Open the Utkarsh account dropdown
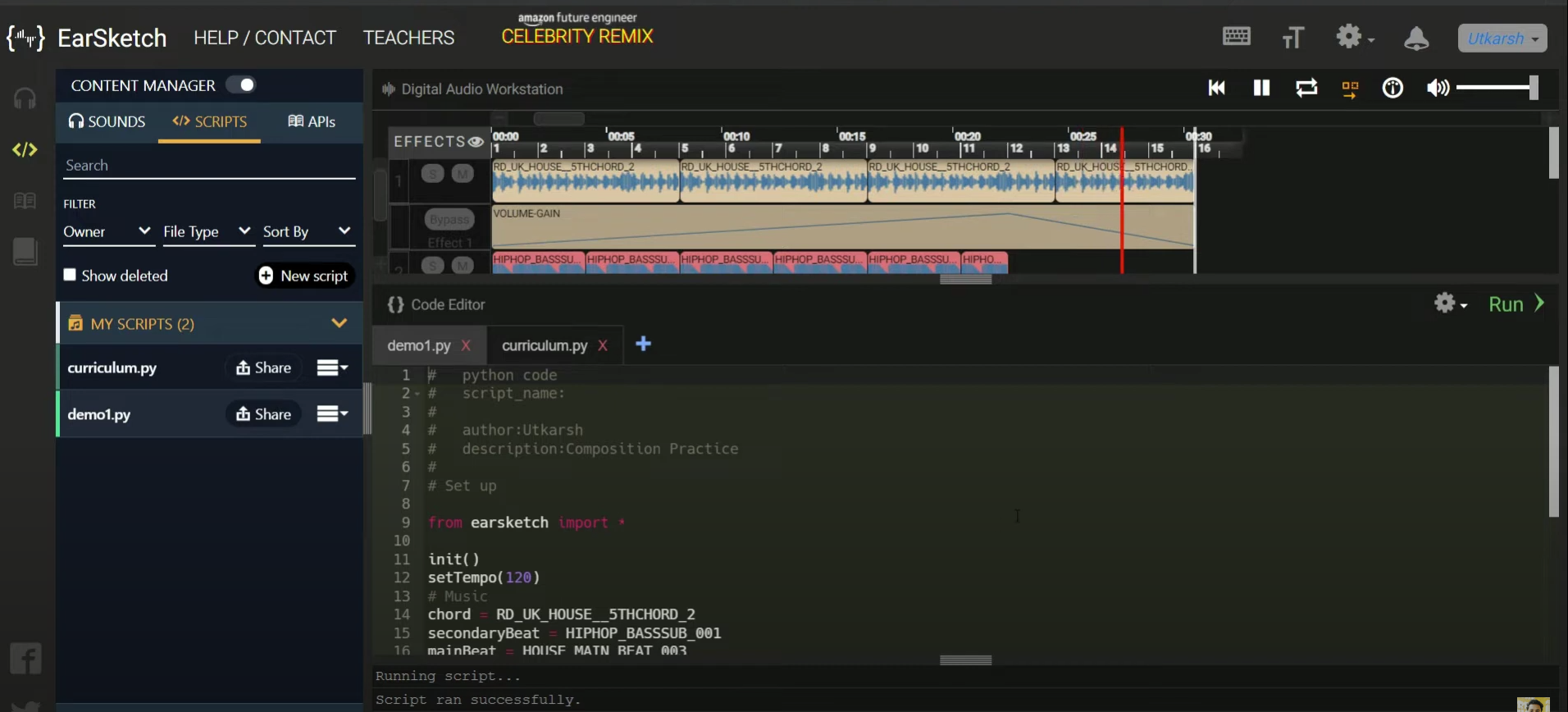Screen dimensions: 1568x712 (x=1502, y=39)
